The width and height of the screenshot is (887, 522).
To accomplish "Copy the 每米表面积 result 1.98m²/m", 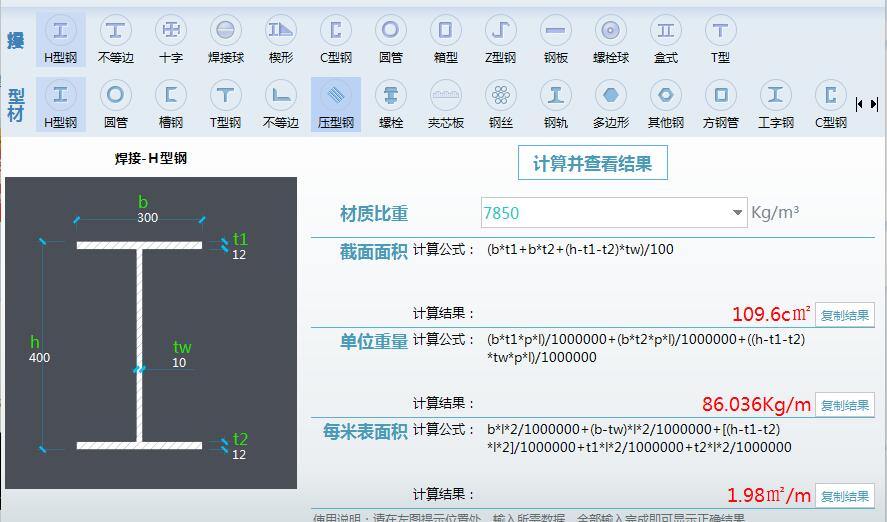I will tap(845, 495).
